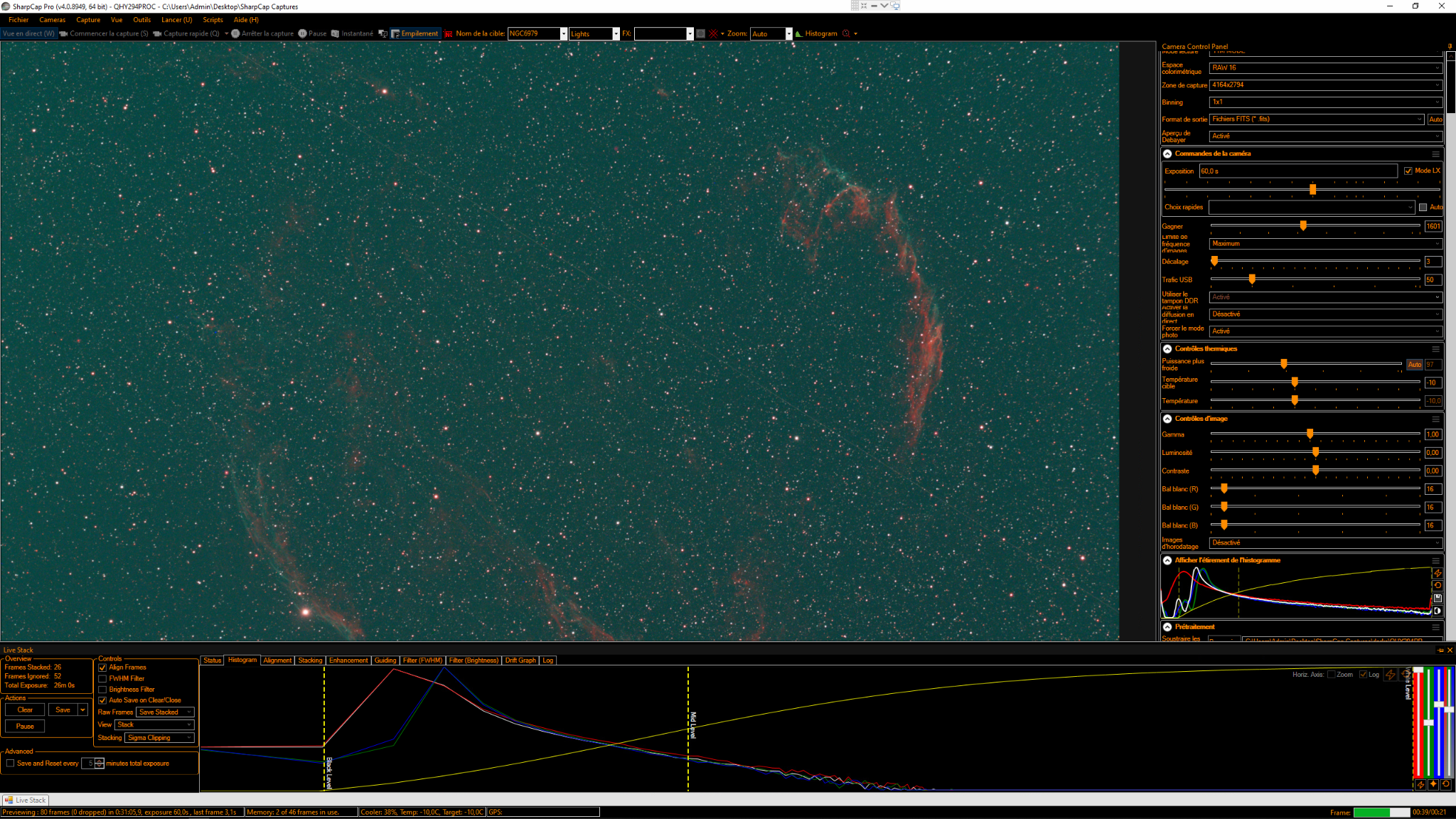The height and width of the screenshot is (819, 1456).
Task: Open the Cameras menu
Action: tap(53, 20)
